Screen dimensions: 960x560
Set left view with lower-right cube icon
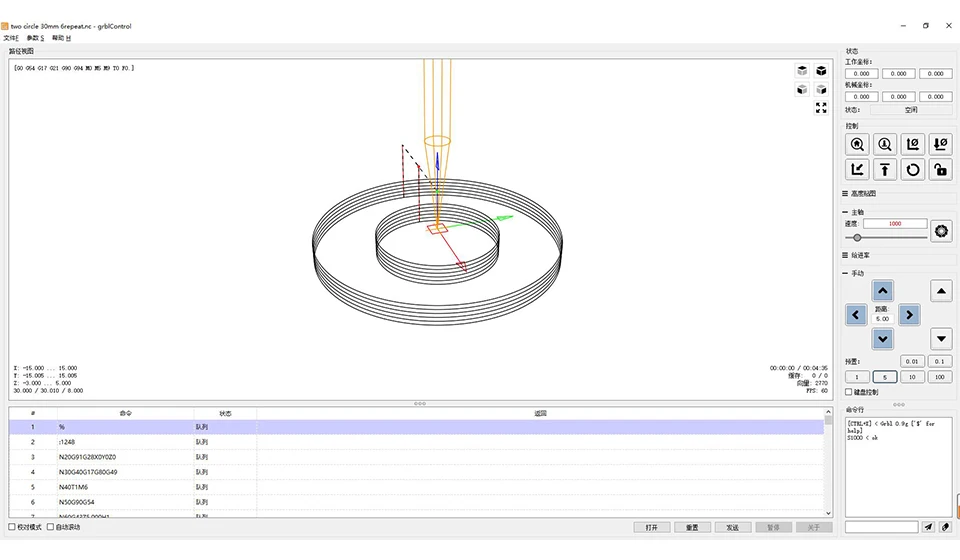[x=821, y=89]
